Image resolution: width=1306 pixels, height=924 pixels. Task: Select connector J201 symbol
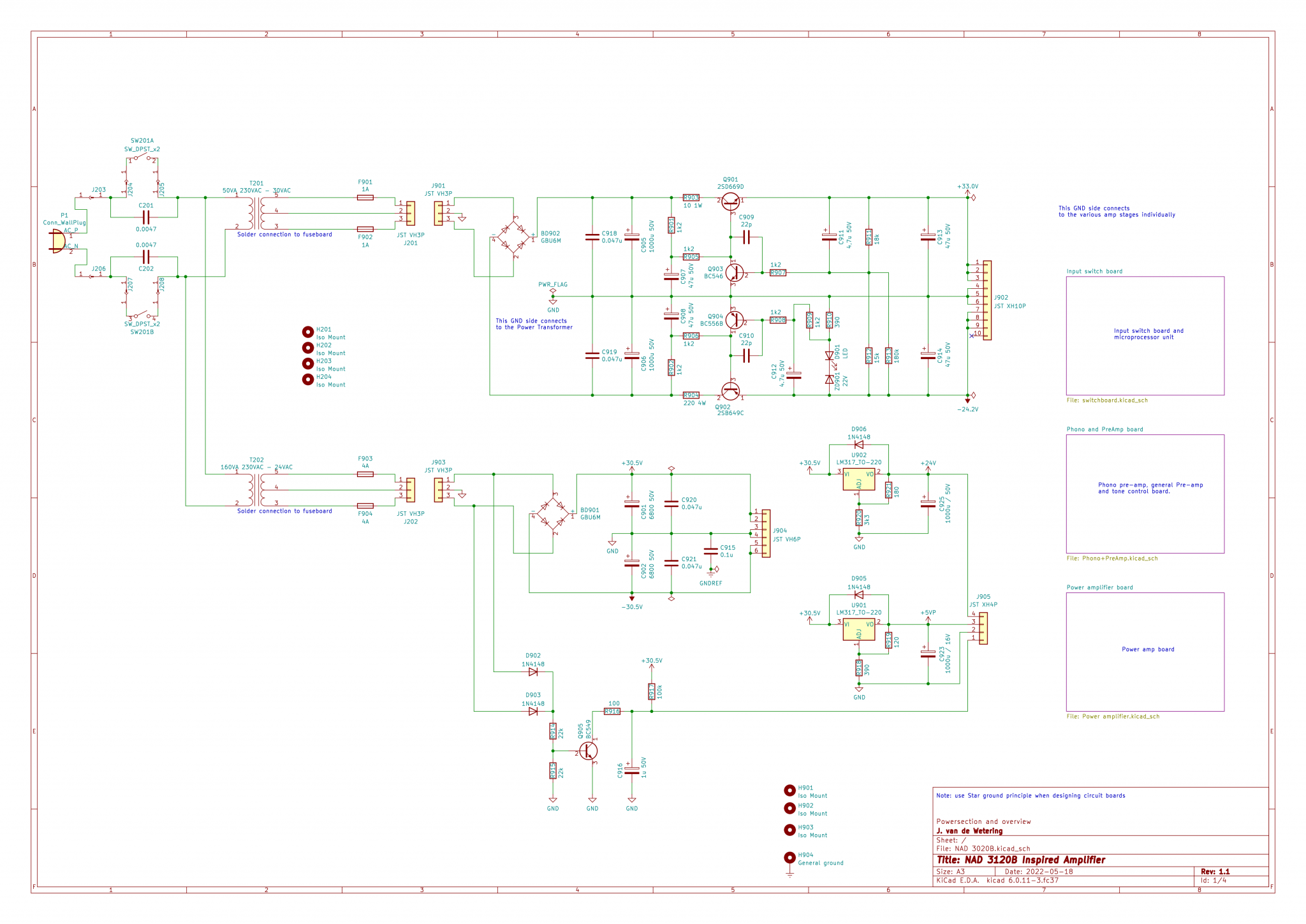pos(410,213)
